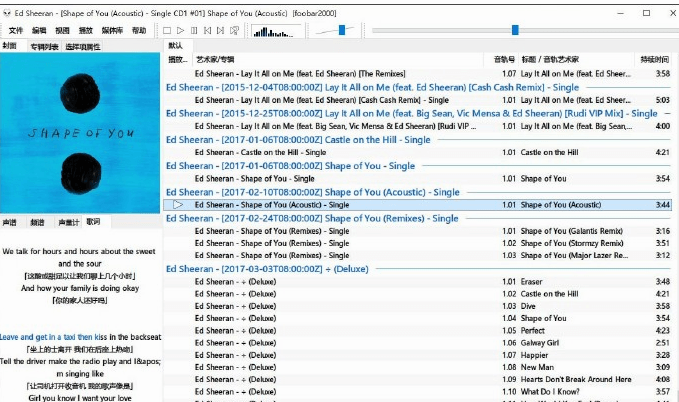The image size is (679, 402).
Task: Click the Shape of You album cover art
Action: (x=80, y=133)
